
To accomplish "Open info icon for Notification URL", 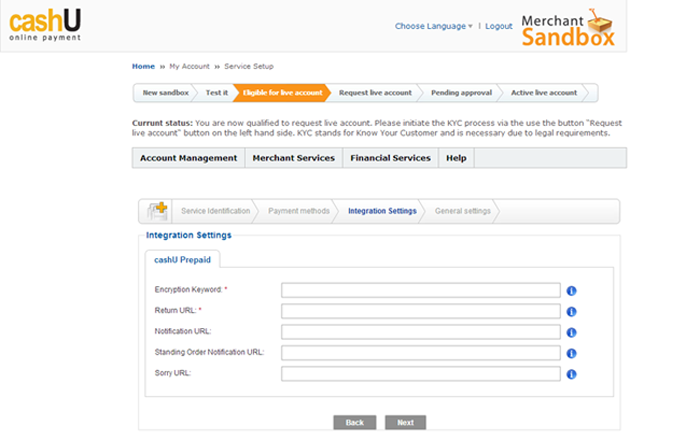I will 571,332.
